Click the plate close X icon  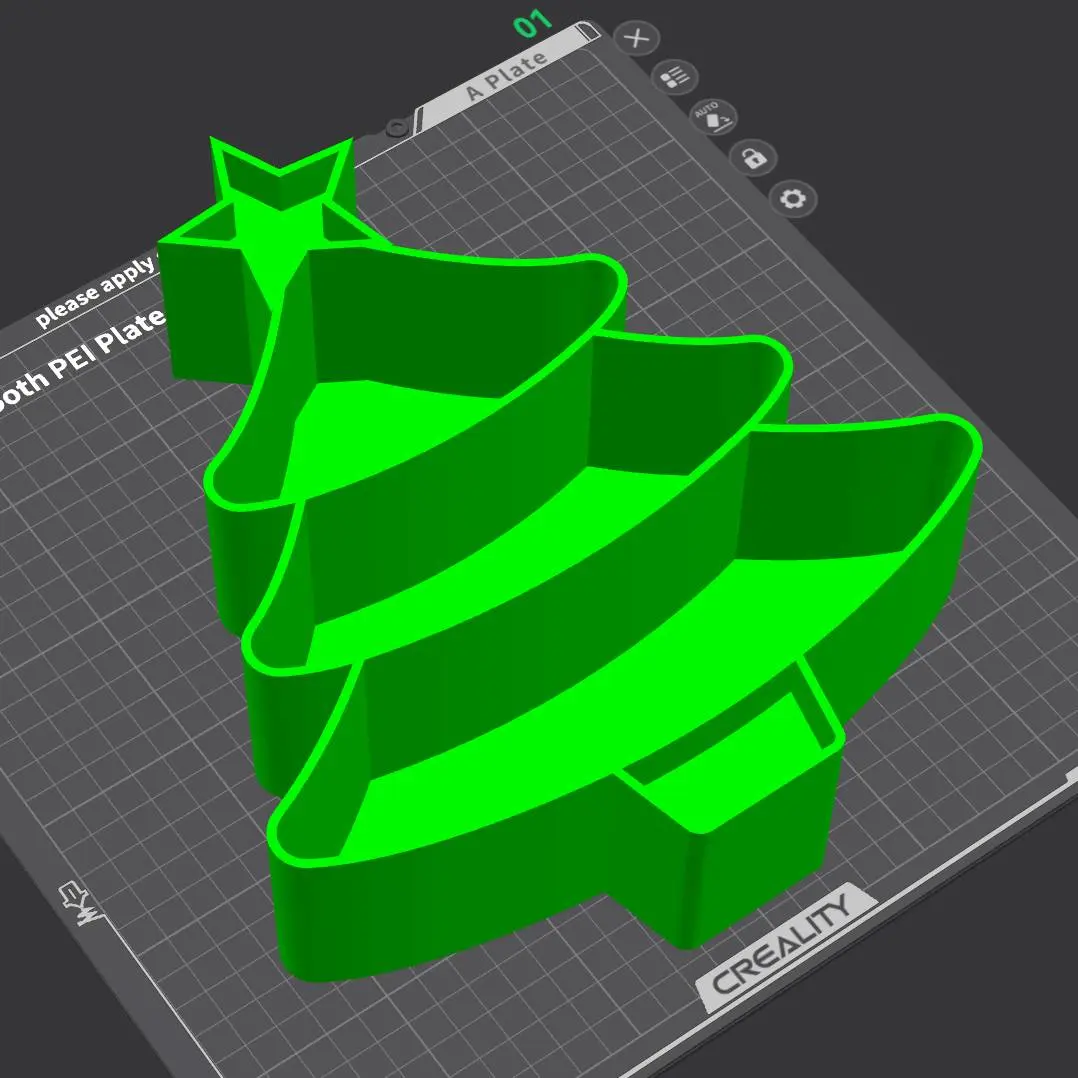tap(637, 38)
